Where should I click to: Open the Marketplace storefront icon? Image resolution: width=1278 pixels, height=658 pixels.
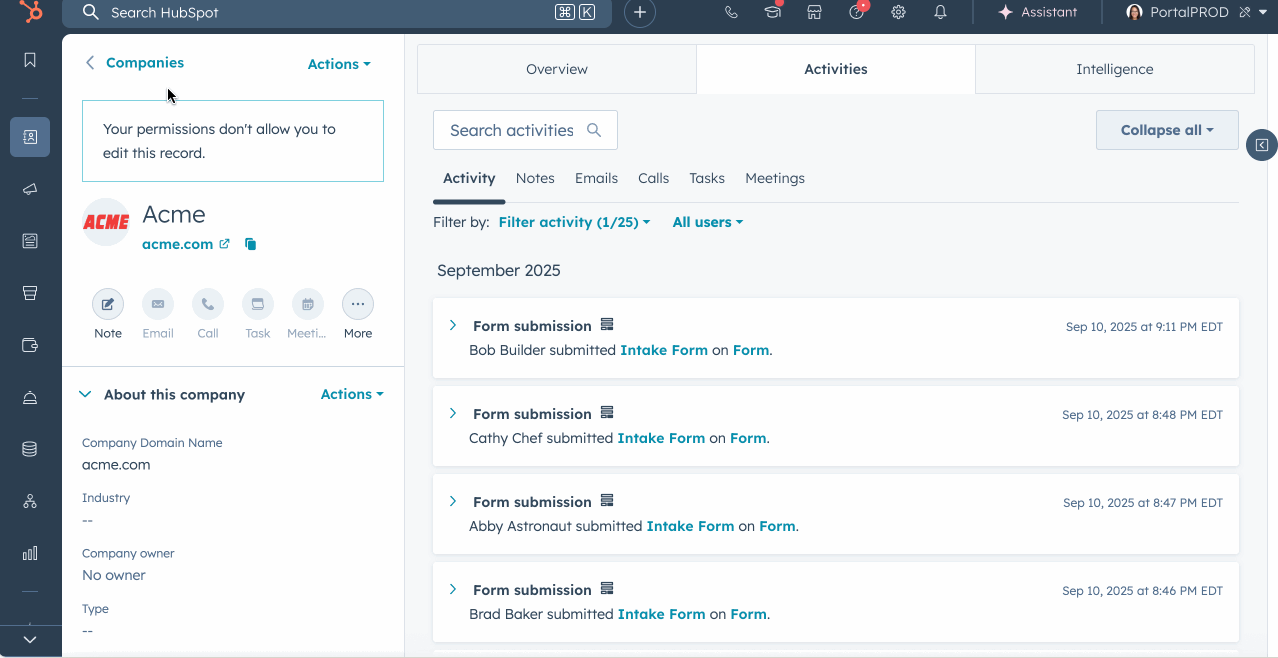(x=814, y=13)
